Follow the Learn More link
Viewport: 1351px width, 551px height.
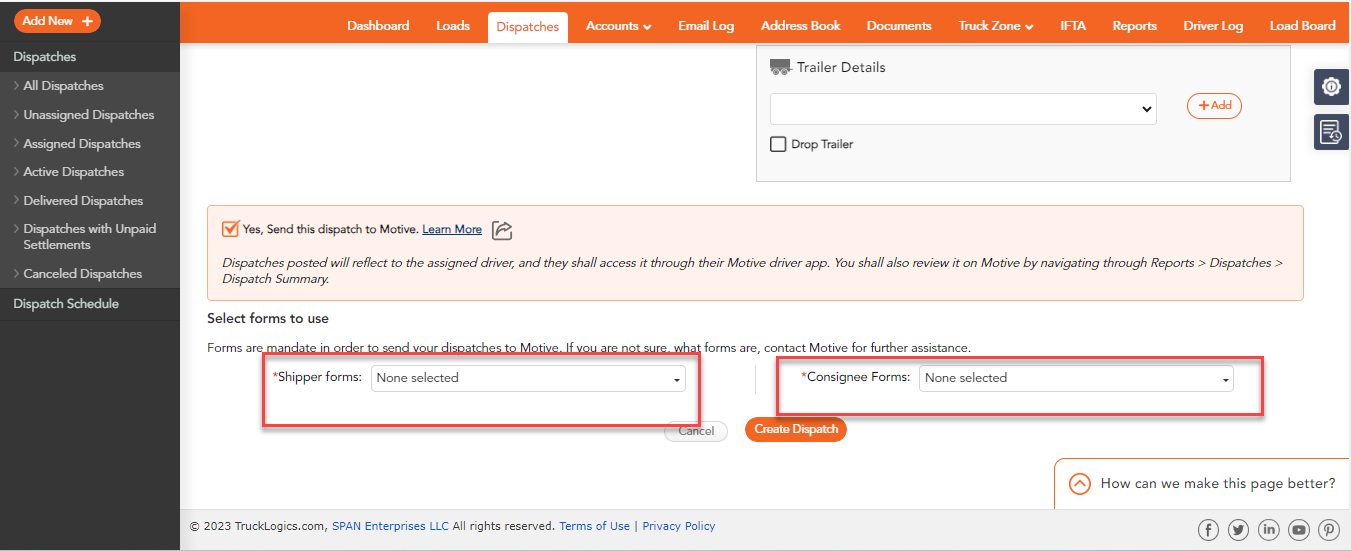pos(452,229)
